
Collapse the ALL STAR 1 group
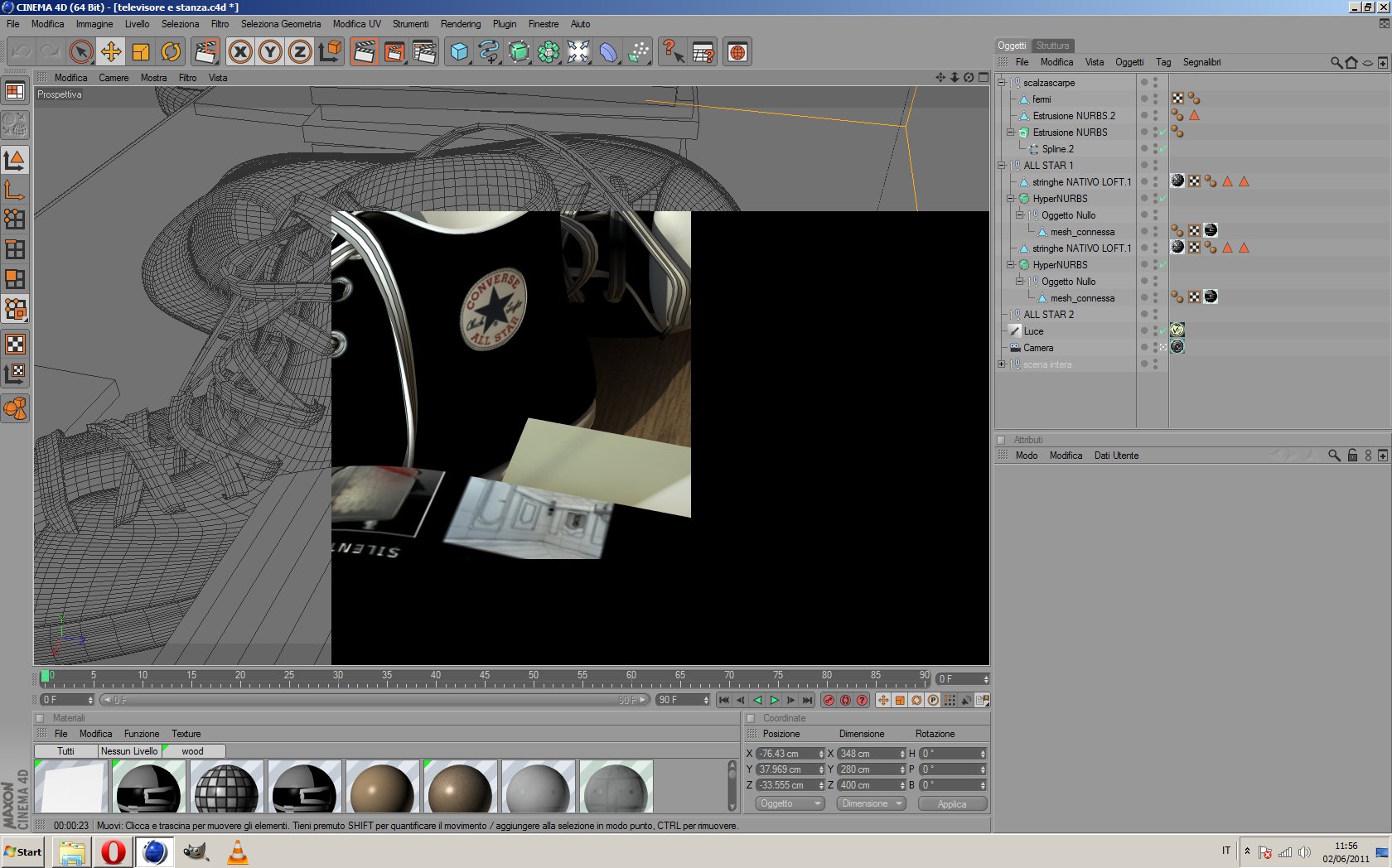point(1002,166)
